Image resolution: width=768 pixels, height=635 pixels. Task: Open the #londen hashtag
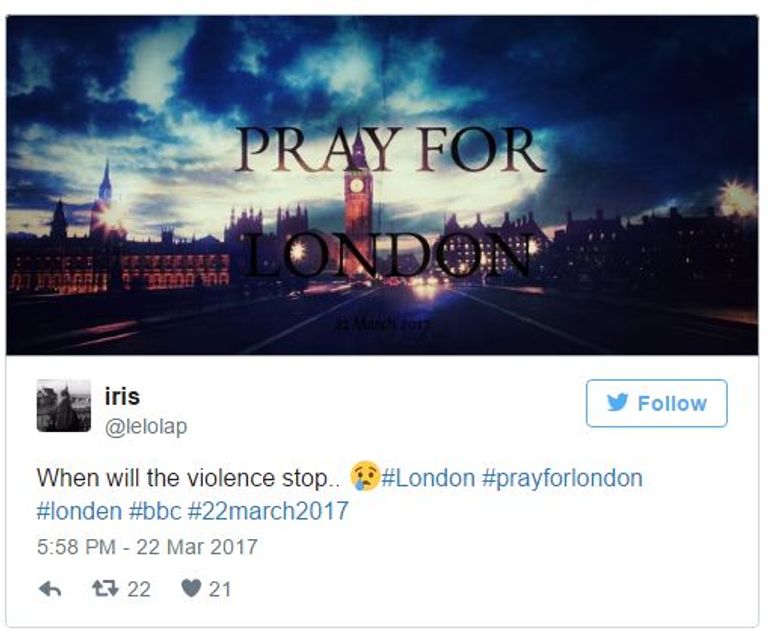[79, 511]
